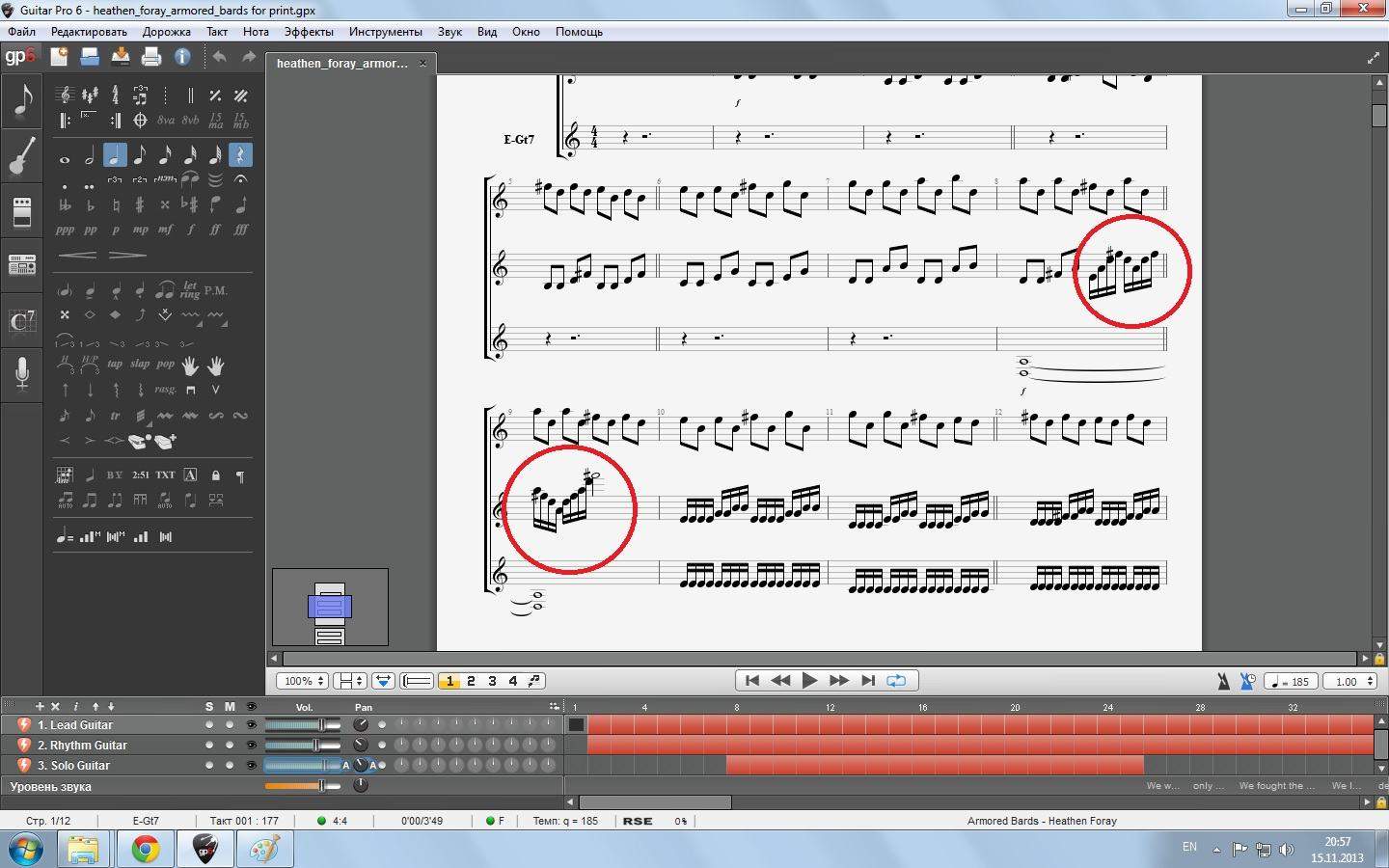Screen dimensions: 1389x868
Task: Open score information with the info icon
Action: (182, 57)
